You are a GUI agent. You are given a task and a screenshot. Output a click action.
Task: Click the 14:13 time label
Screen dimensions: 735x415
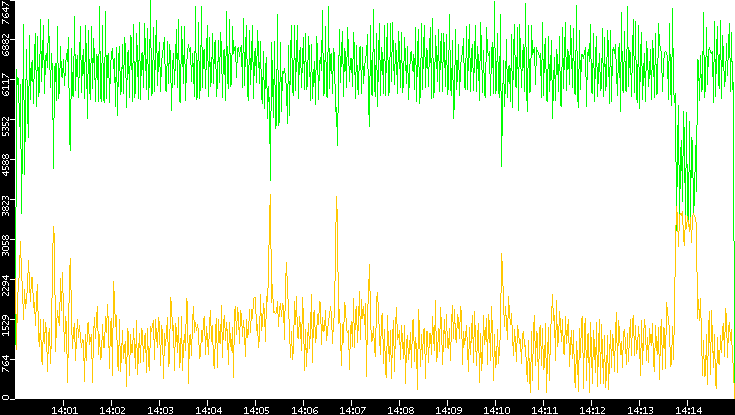pos(641,409)
